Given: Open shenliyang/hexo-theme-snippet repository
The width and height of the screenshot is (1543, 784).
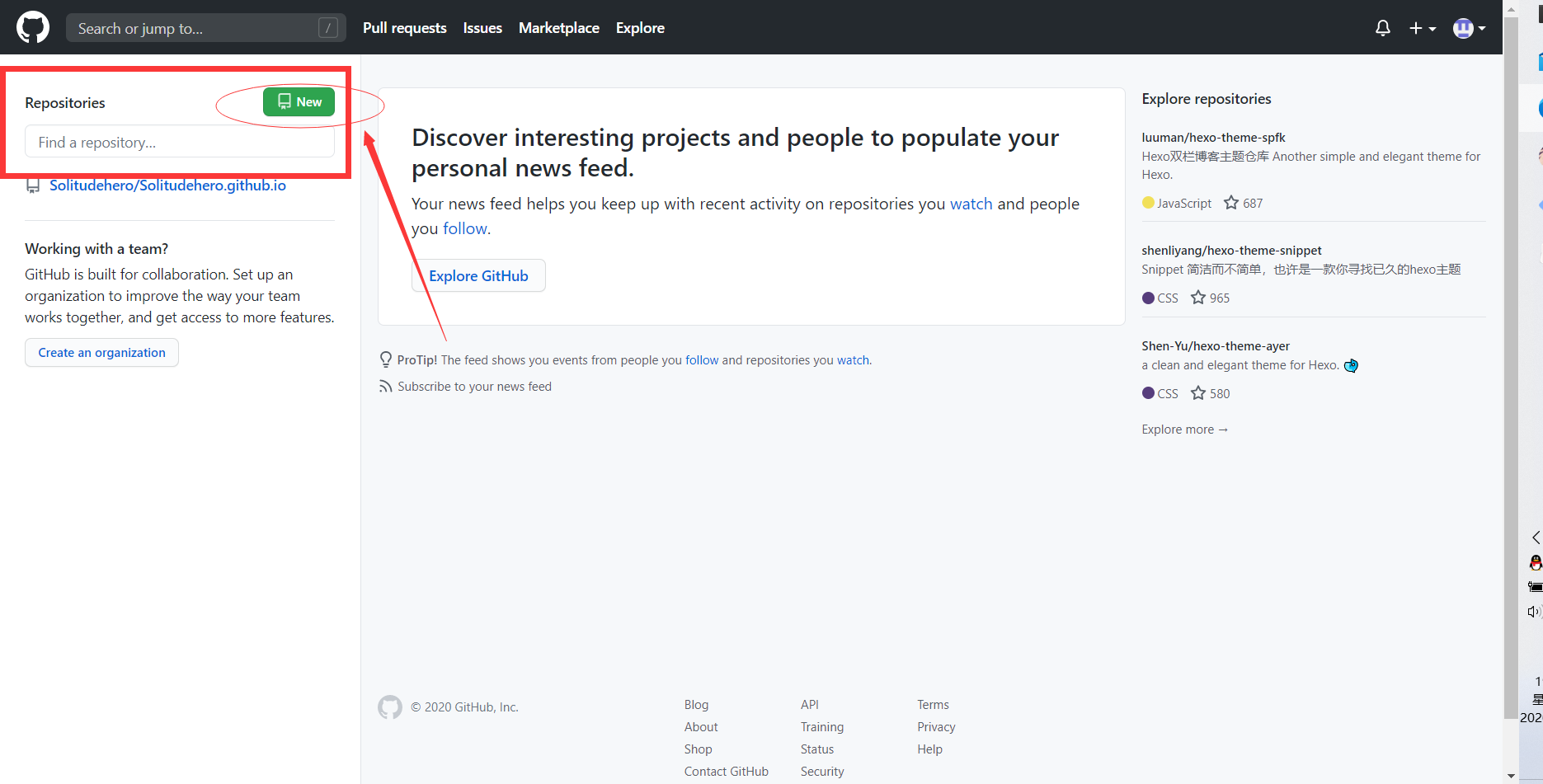Looking at the screenshot, I should (1231, 251).
